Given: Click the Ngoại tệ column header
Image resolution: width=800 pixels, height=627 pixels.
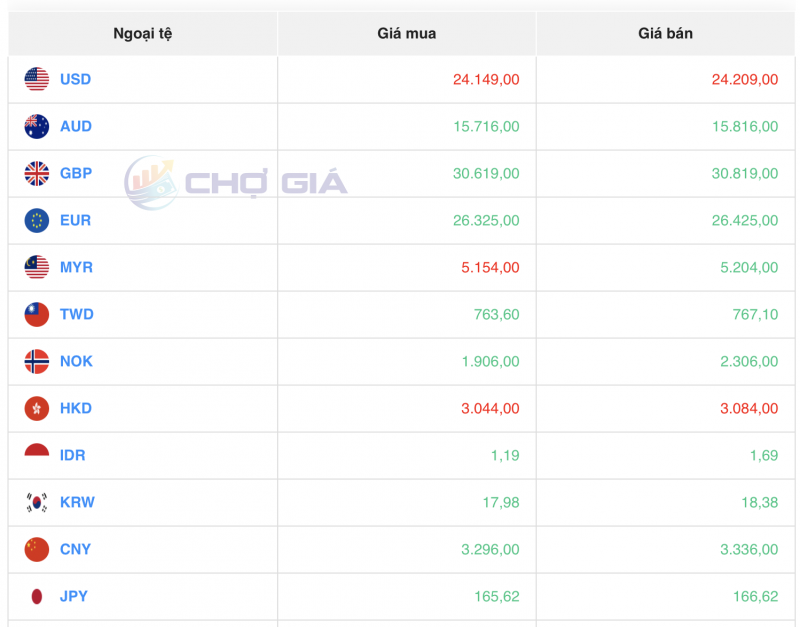Looking at the screenshot, I should (141, 33).
